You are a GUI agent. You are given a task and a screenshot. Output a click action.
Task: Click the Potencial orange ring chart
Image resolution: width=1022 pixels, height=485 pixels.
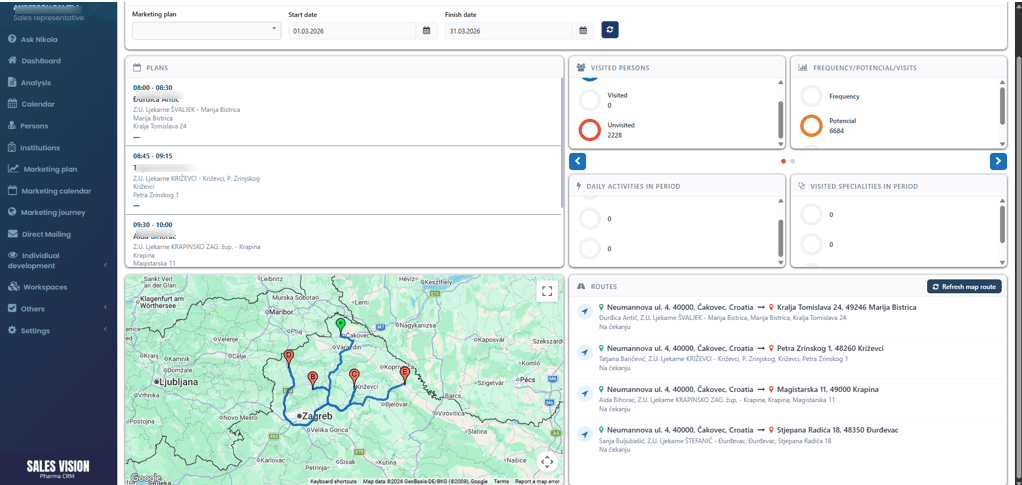tap(811, 126)
